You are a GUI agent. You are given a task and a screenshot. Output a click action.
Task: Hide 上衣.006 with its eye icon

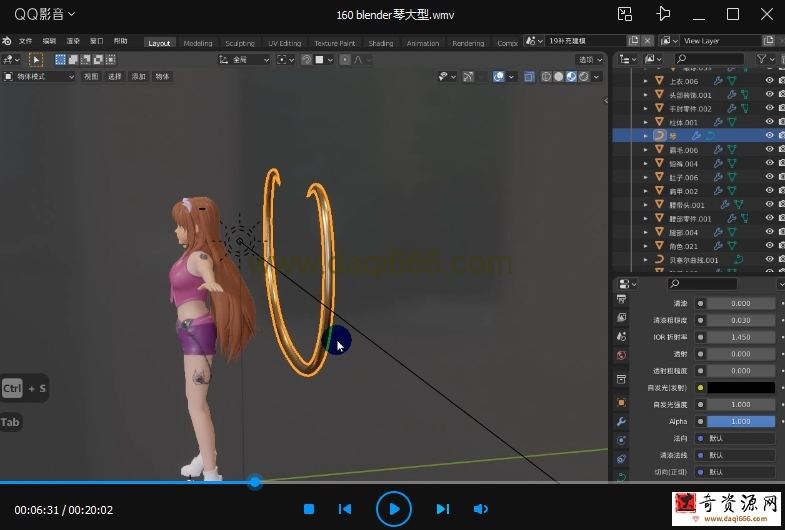(x=769, y=80)
